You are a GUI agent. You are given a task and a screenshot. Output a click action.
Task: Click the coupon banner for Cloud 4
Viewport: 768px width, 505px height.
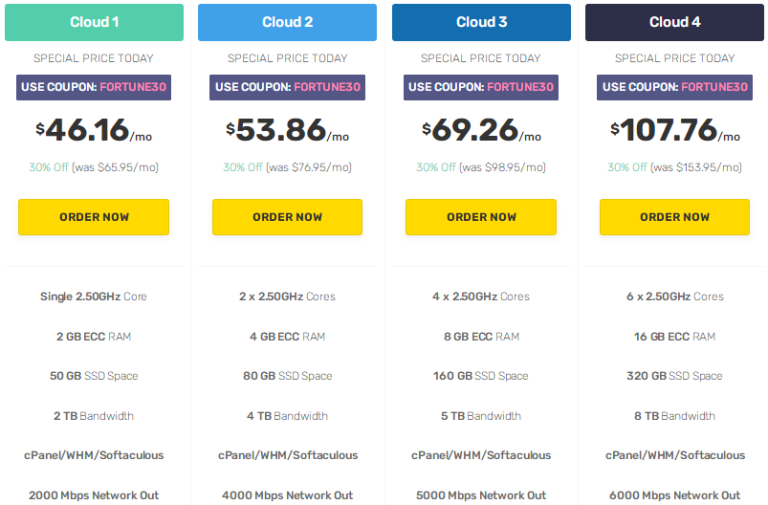point(674,87)
